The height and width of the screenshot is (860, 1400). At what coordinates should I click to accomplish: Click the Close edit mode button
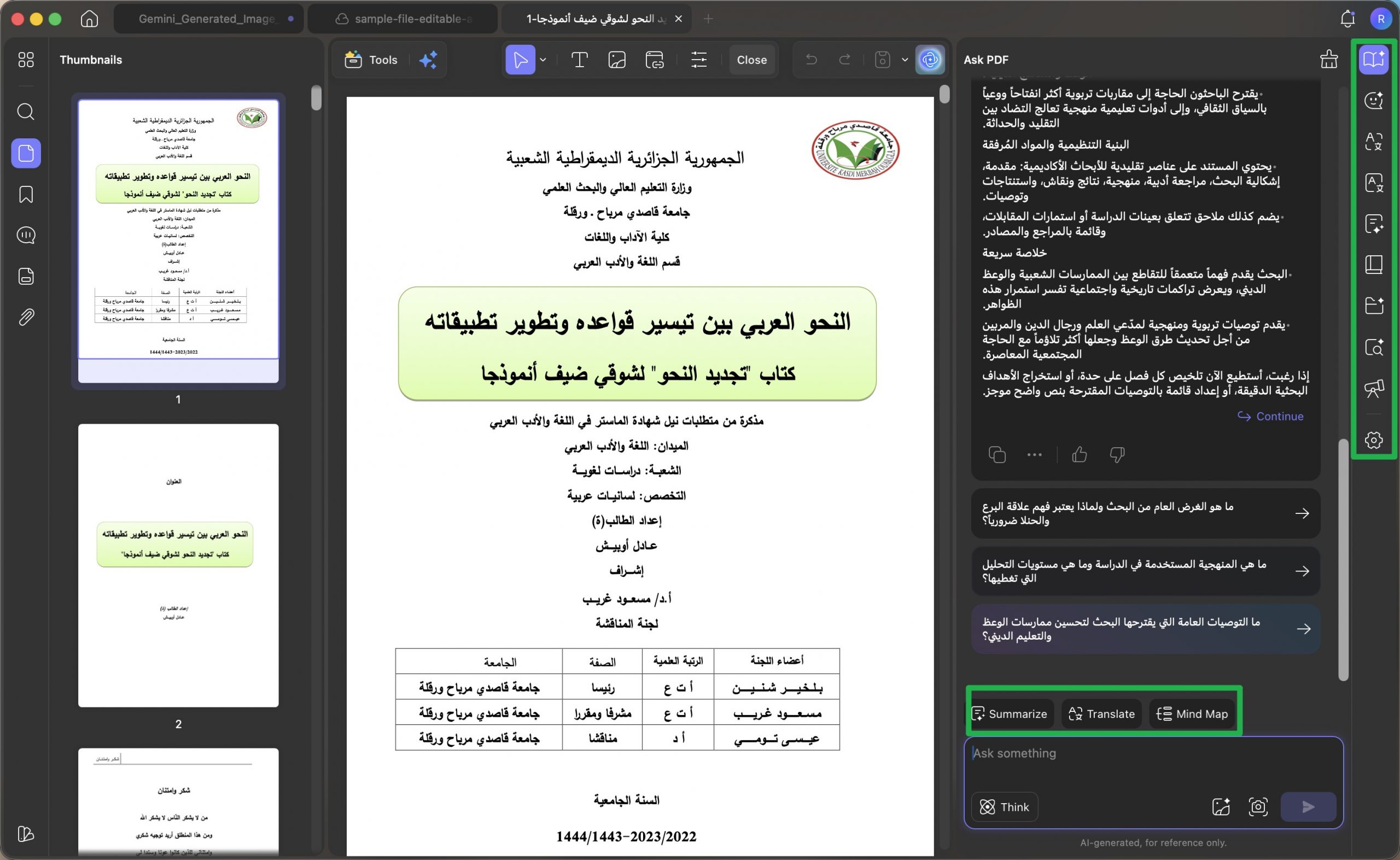click(x=751, y=60)
